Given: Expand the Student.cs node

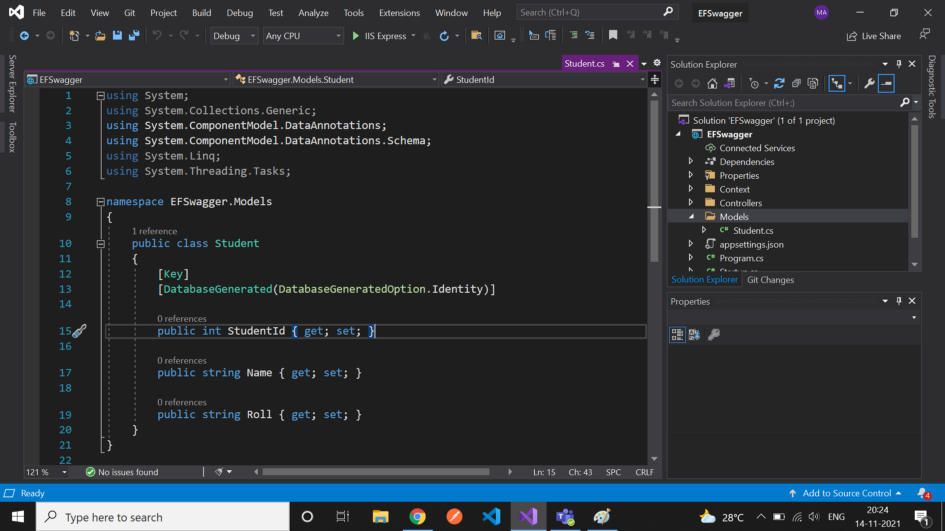Looking at the screenshot, I should [x=704, y=230].
